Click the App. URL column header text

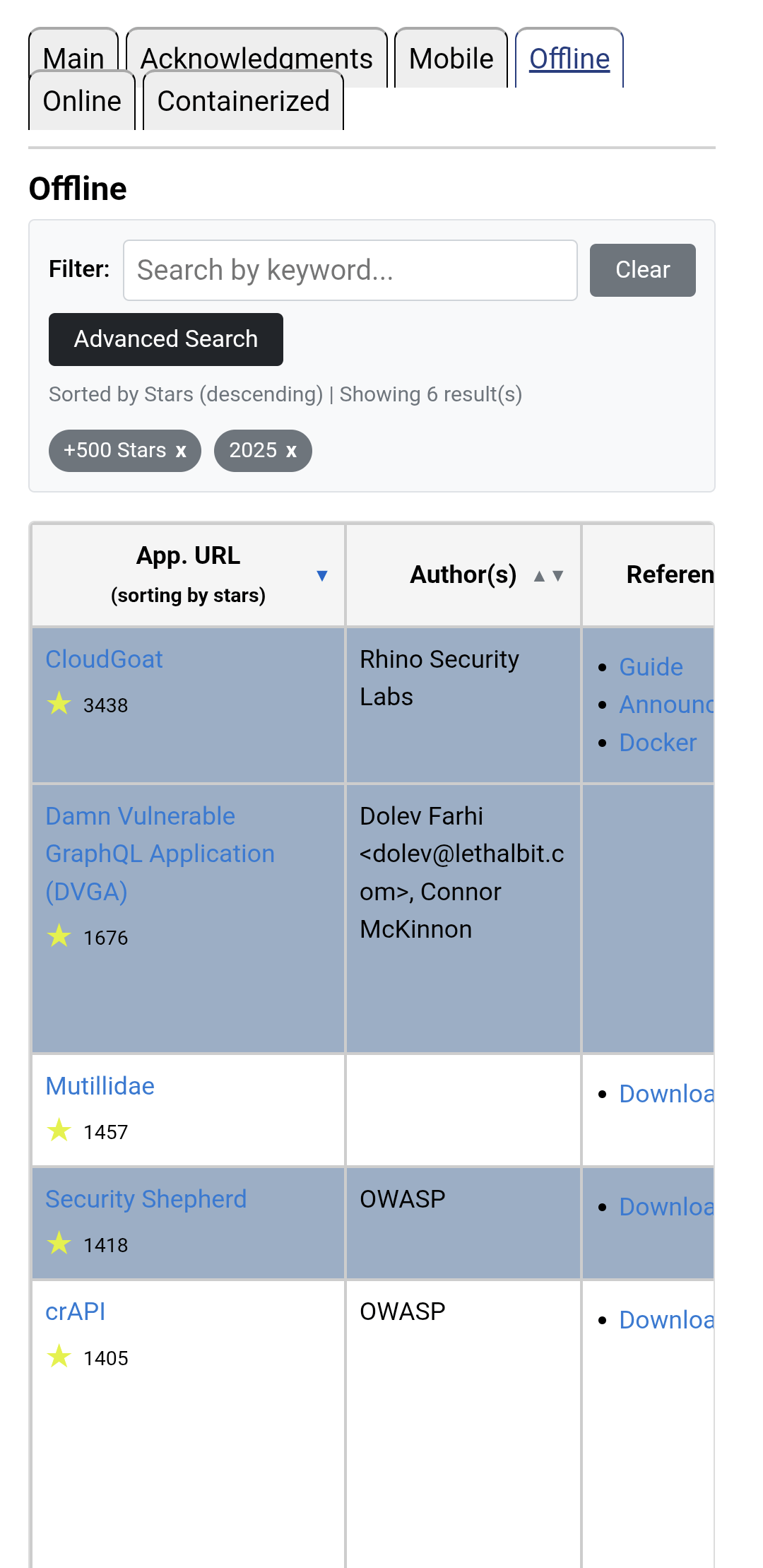coord(188,555)
